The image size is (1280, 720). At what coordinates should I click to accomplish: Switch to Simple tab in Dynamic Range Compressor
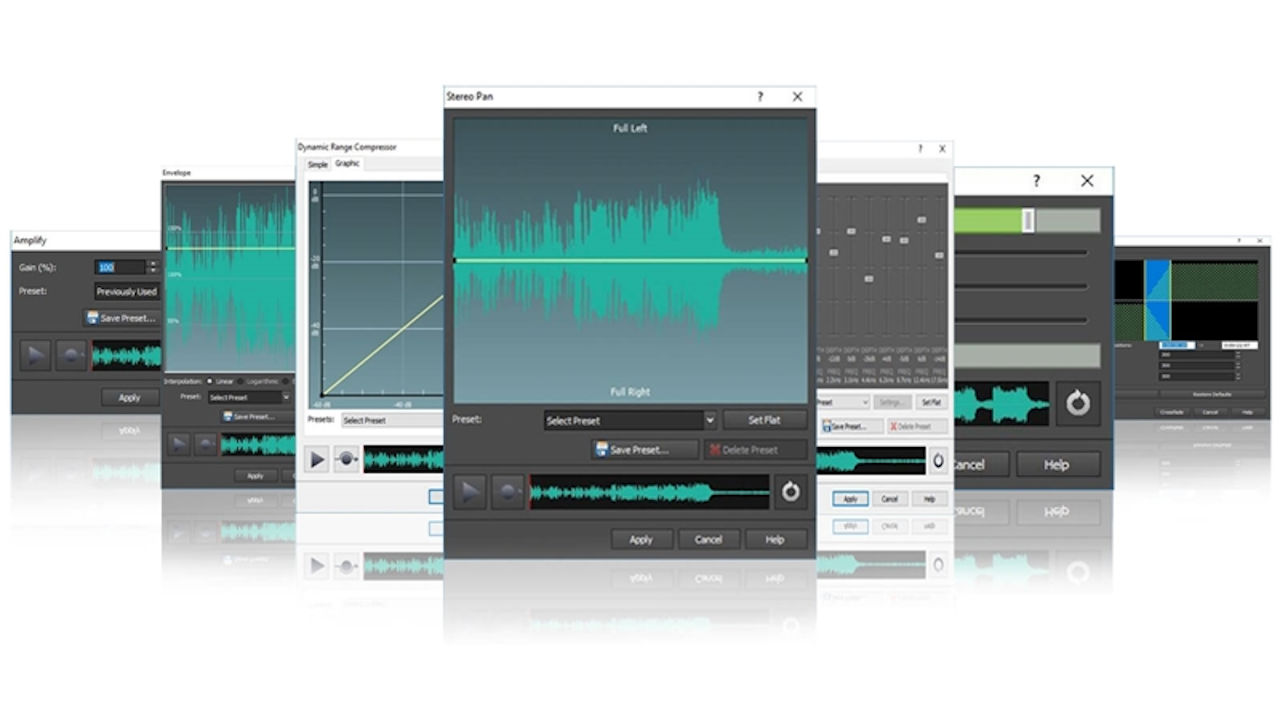(x=317, y=164)
